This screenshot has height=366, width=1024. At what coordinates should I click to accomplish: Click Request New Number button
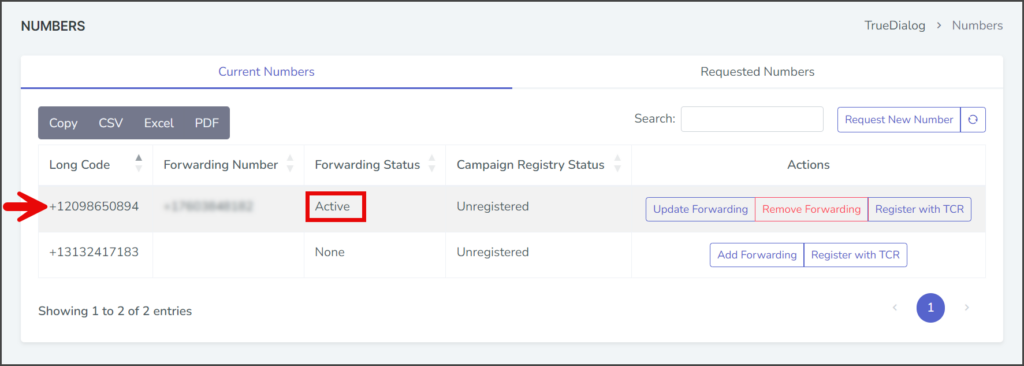click(899, 120)
